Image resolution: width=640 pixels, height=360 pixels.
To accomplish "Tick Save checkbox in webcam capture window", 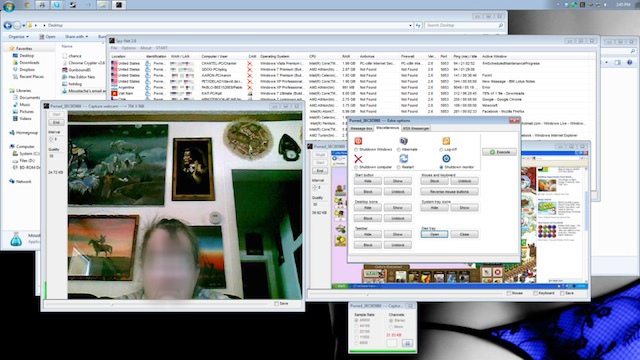I will (276, 303).
